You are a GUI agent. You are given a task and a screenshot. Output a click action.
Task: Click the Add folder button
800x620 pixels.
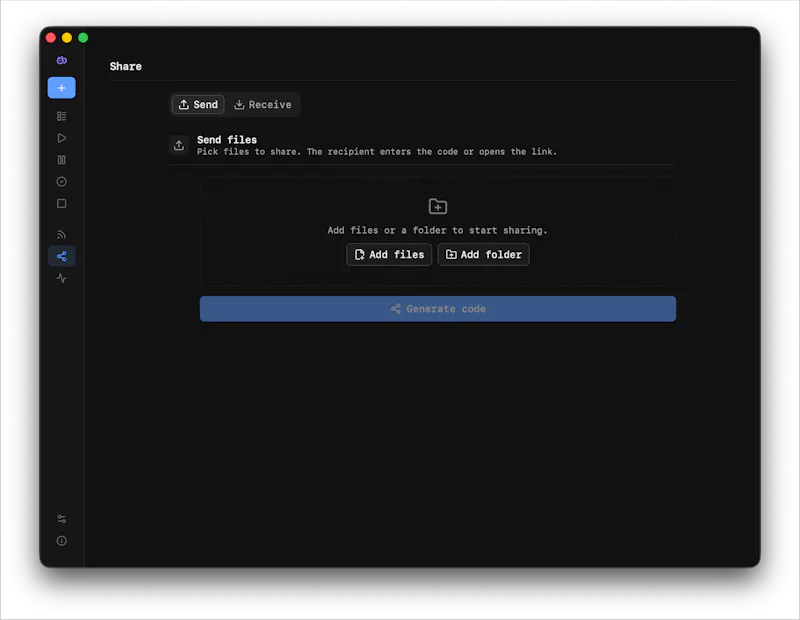[x=484, y=255]
